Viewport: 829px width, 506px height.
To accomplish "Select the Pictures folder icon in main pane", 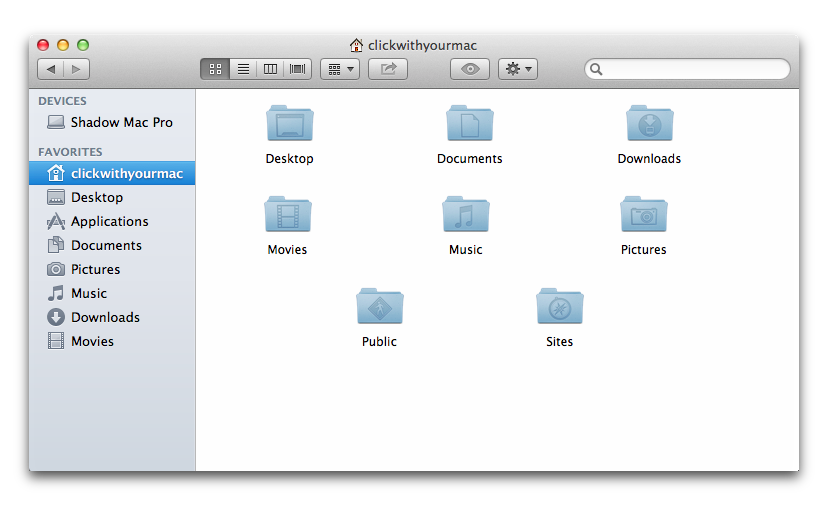I will click(x=643, y=214).
